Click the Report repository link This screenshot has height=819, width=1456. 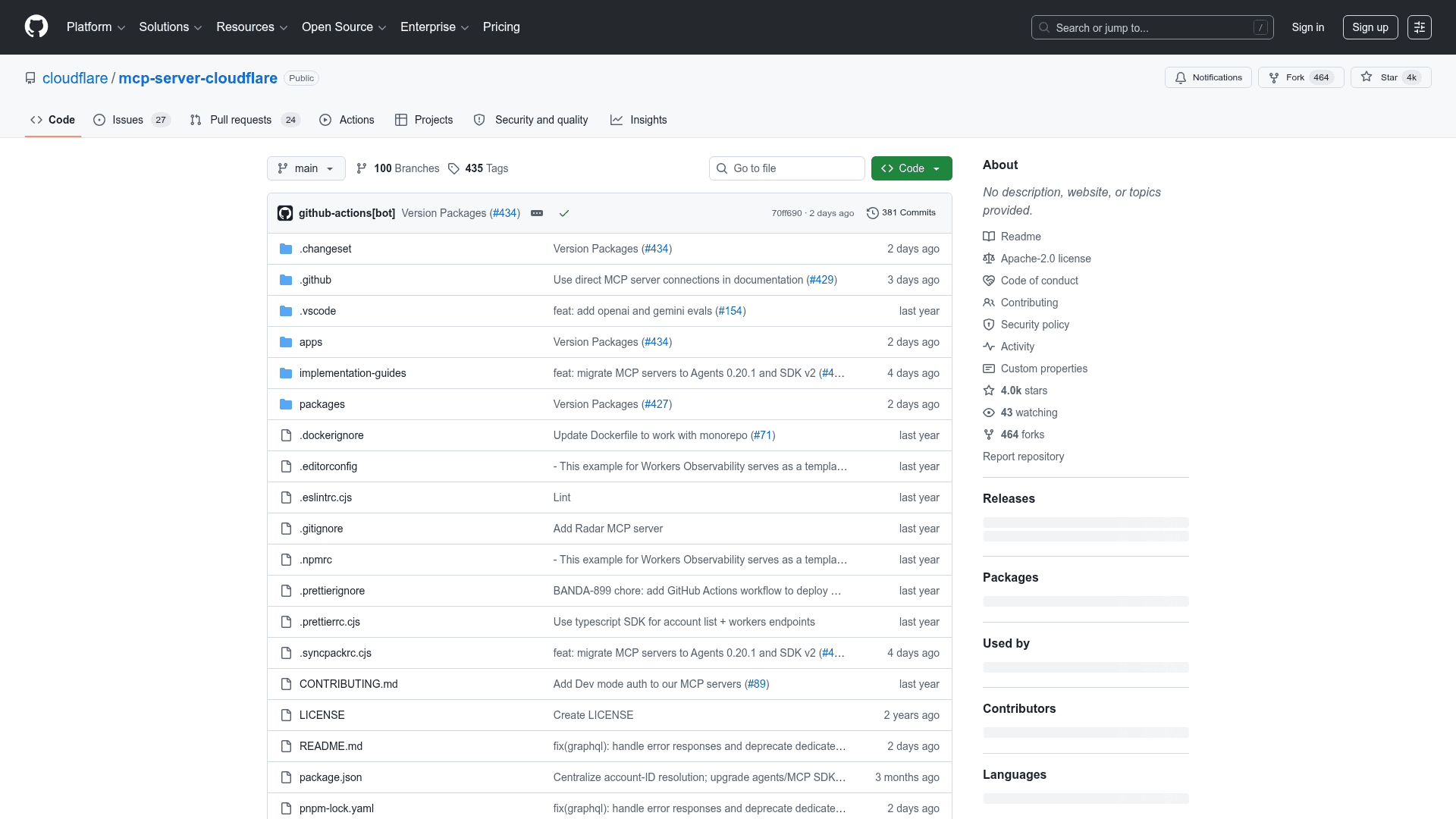1023,457
